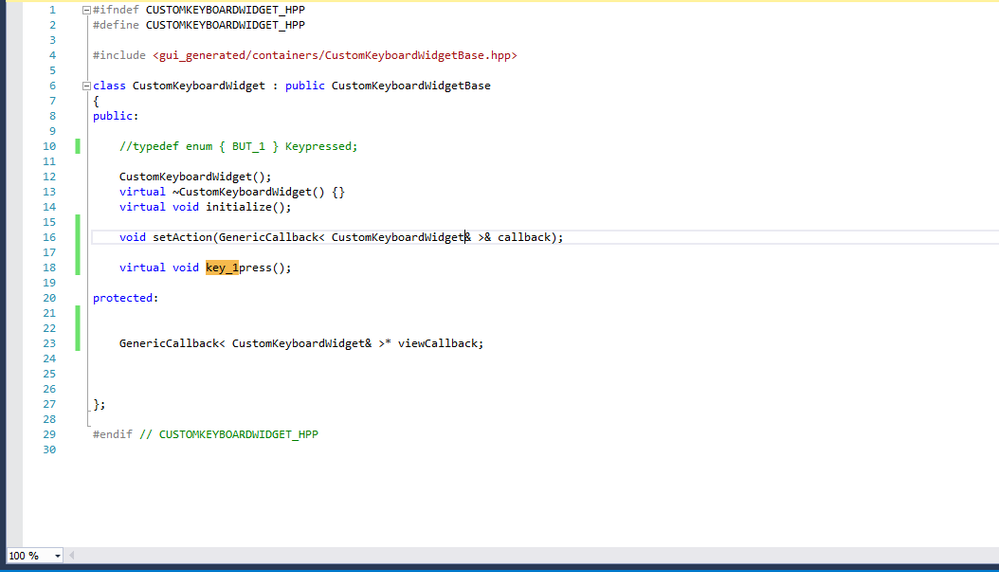Image resolution: width=999 pixels, height=572 pixels.
Task: Click GenericCallback on line 23
Action: pos(169,343)
